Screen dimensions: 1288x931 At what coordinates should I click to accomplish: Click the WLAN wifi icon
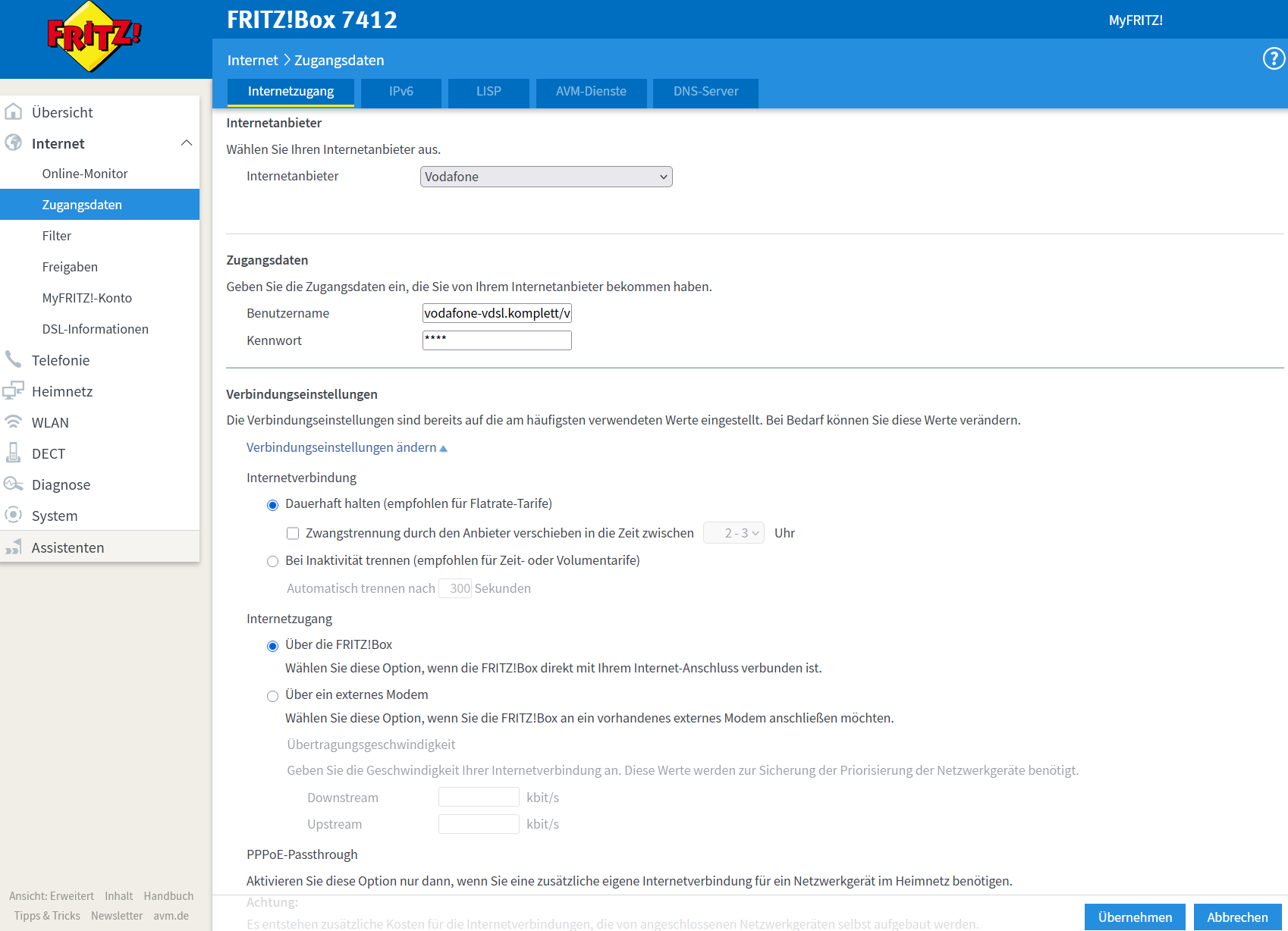[x=13, y=422]
